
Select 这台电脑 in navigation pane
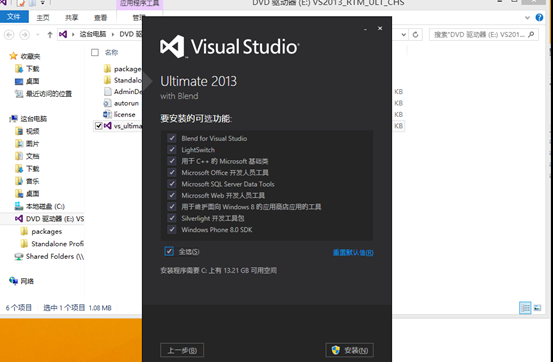(34, 119)
